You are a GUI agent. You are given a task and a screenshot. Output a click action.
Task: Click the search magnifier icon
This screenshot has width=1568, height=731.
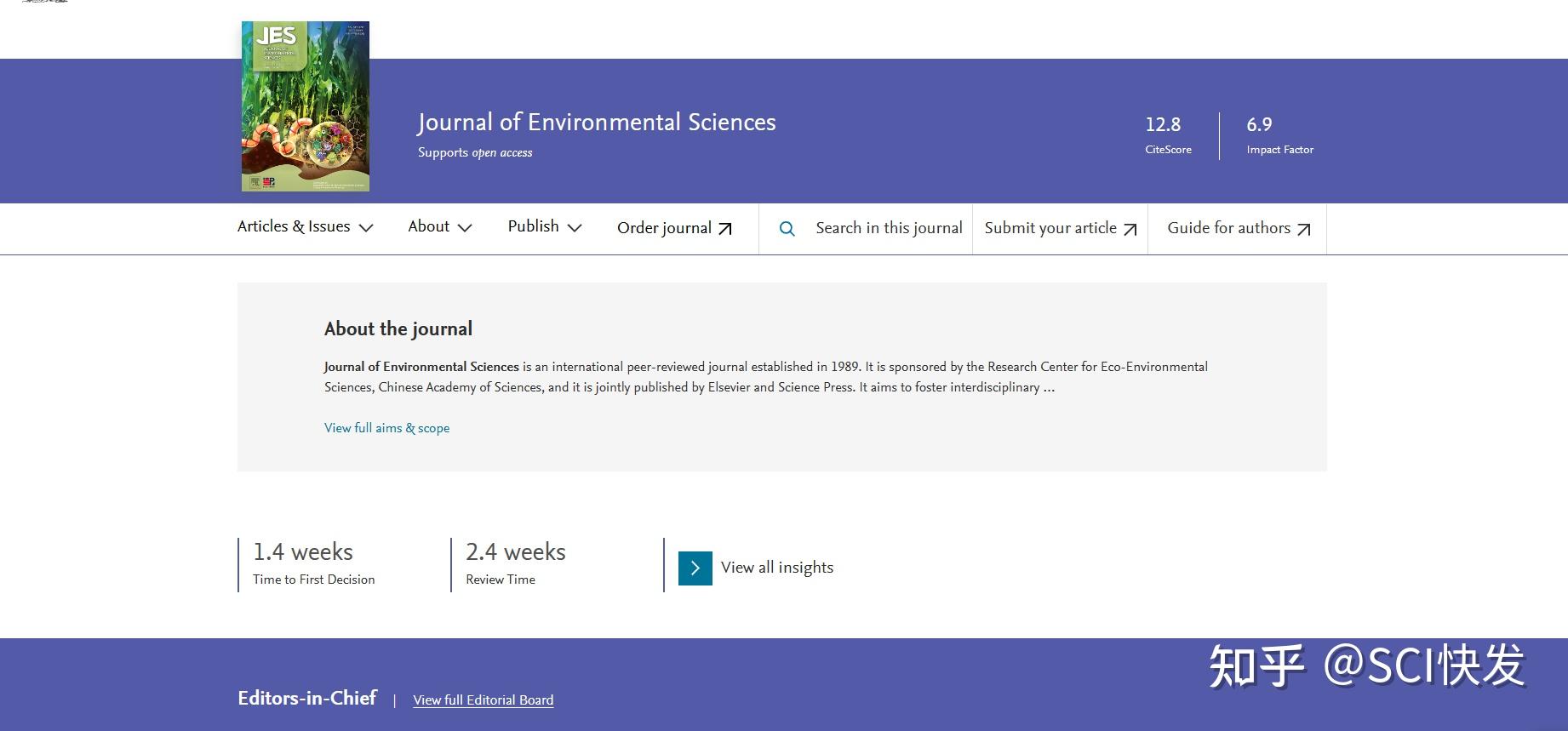click(787, 229)
